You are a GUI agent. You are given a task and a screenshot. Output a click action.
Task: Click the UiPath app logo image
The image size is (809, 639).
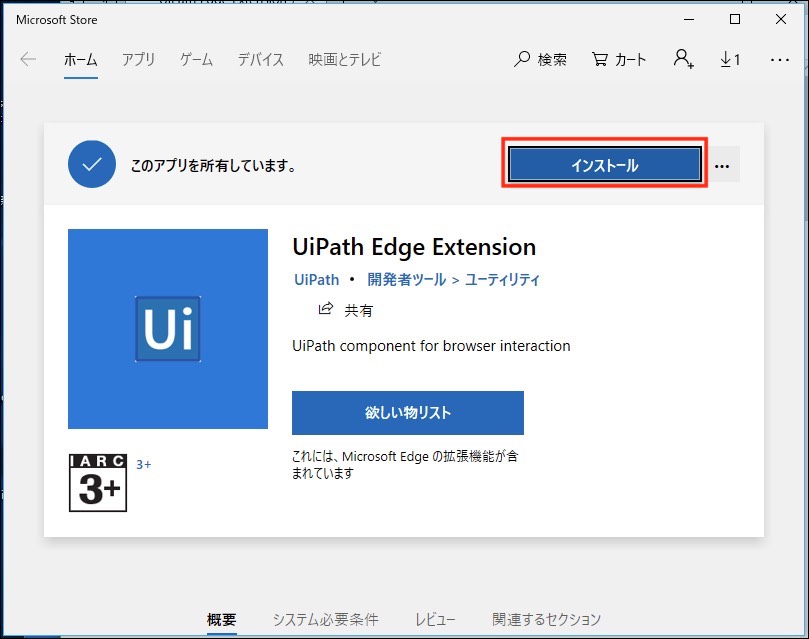[x=168, y=329]
